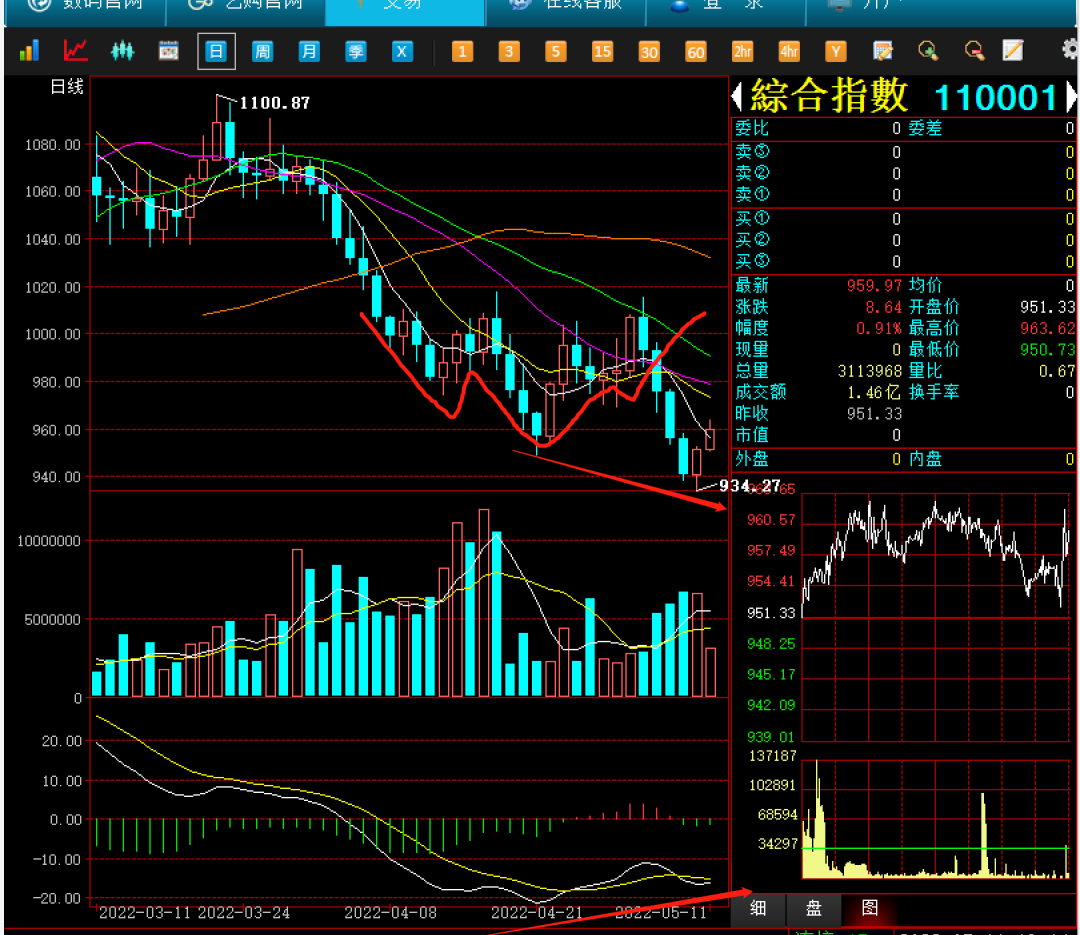The height and width of the screenshot is (935, 1080).
Task: Click the volume ratio 0.67
Action: (x=1057, y=371)
